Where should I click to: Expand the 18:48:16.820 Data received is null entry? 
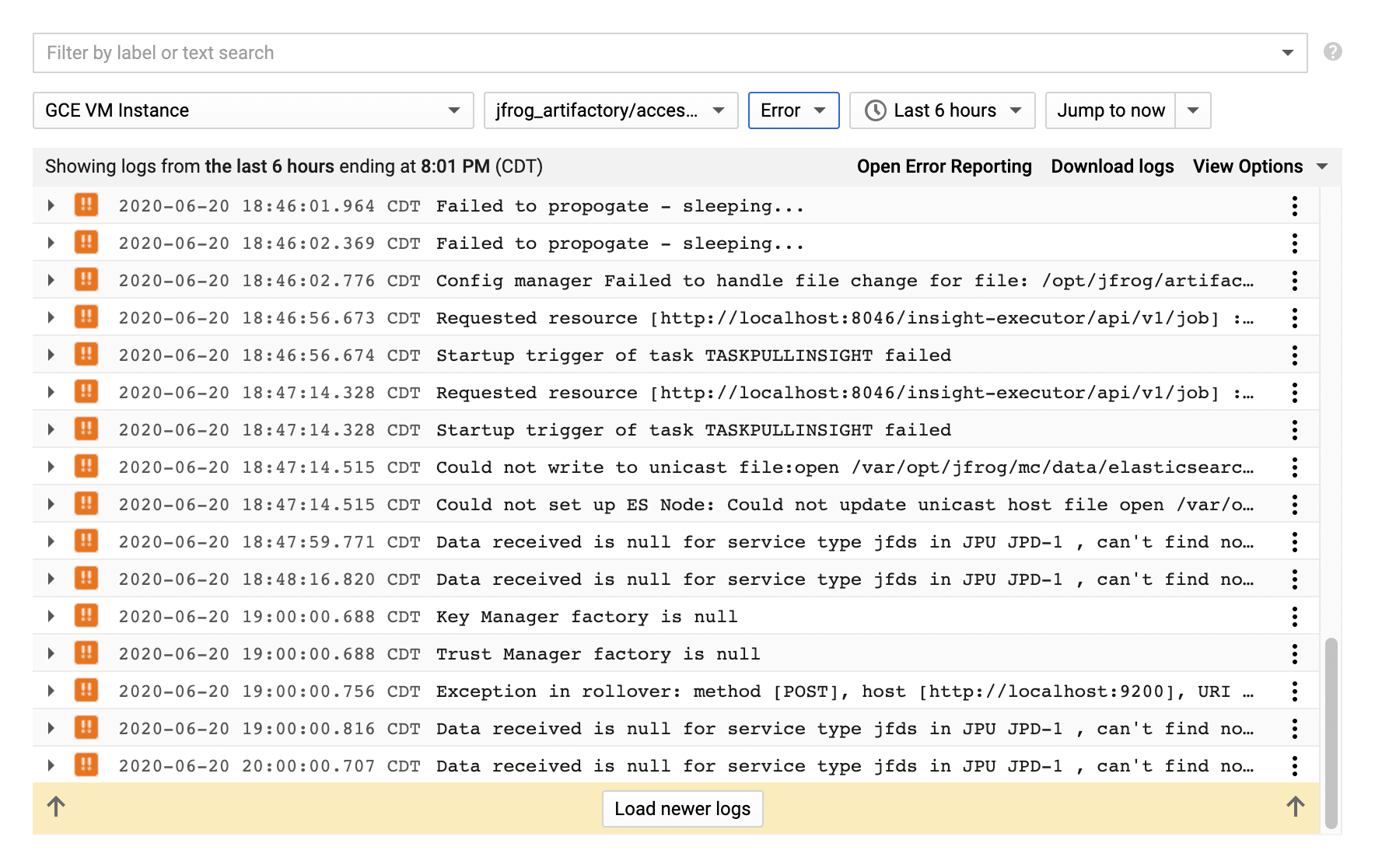pyautogui.click(x=51, y=579)
